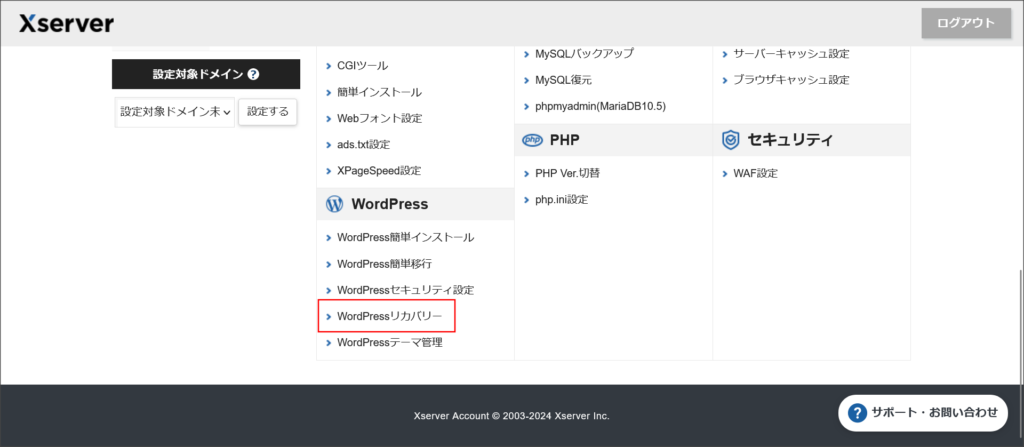
Task: Open WordPress簡単移行 link
Action: [x=384, y=264]
